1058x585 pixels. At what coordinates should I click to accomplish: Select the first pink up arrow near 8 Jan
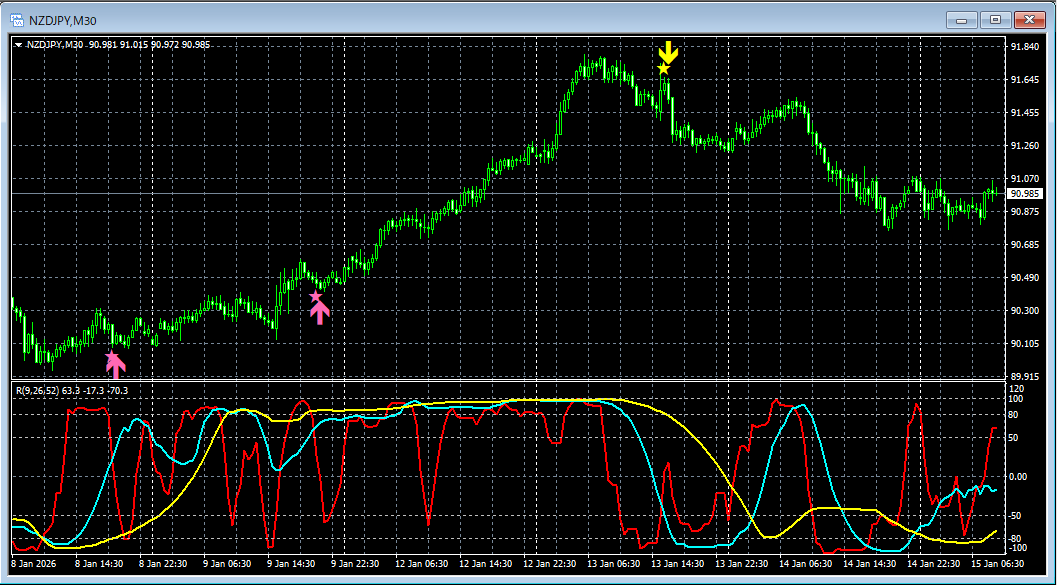[116, 367]
